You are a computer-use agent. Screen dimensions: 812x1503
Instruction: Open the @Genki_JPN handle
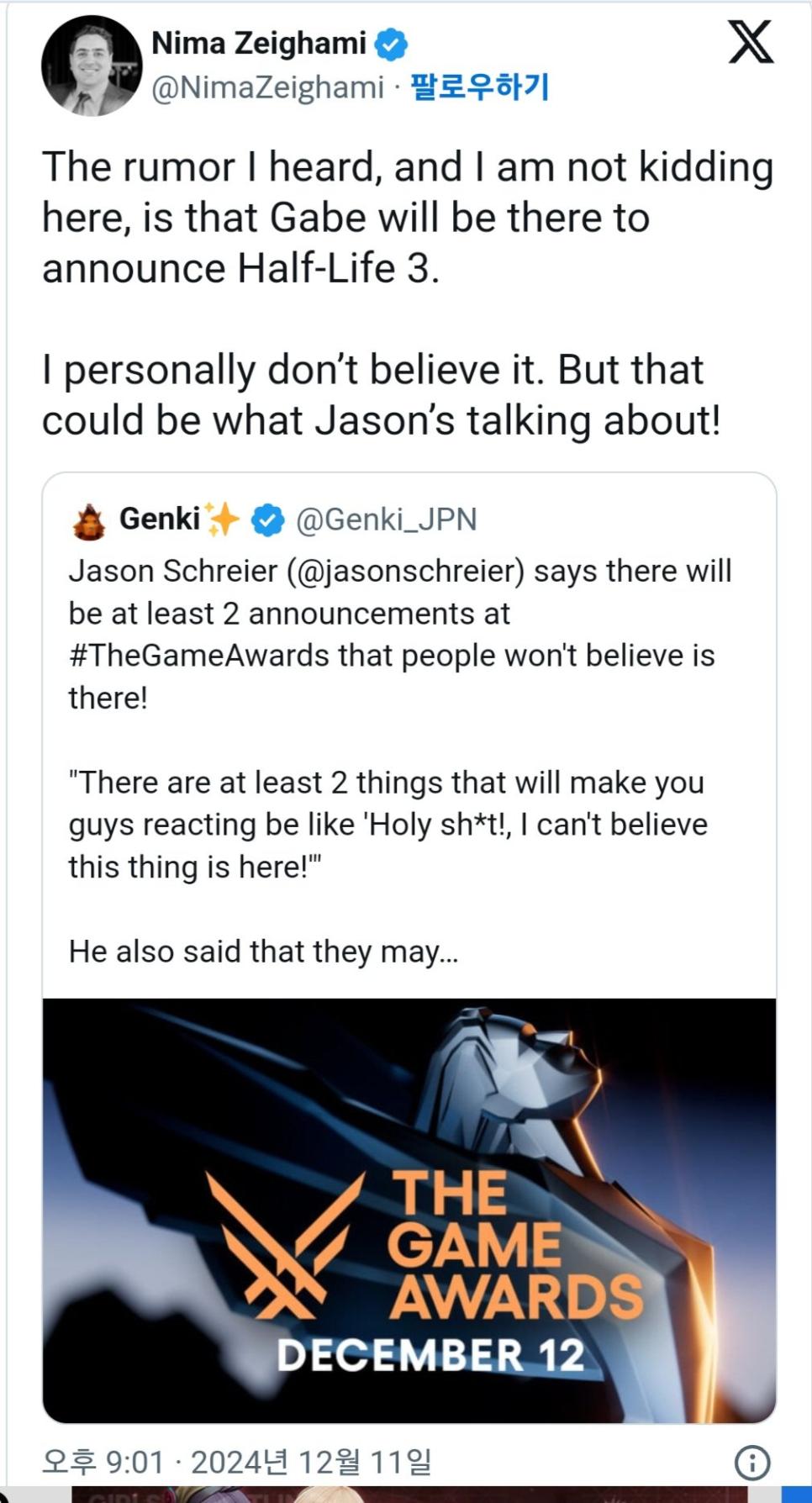click(386, 519)
